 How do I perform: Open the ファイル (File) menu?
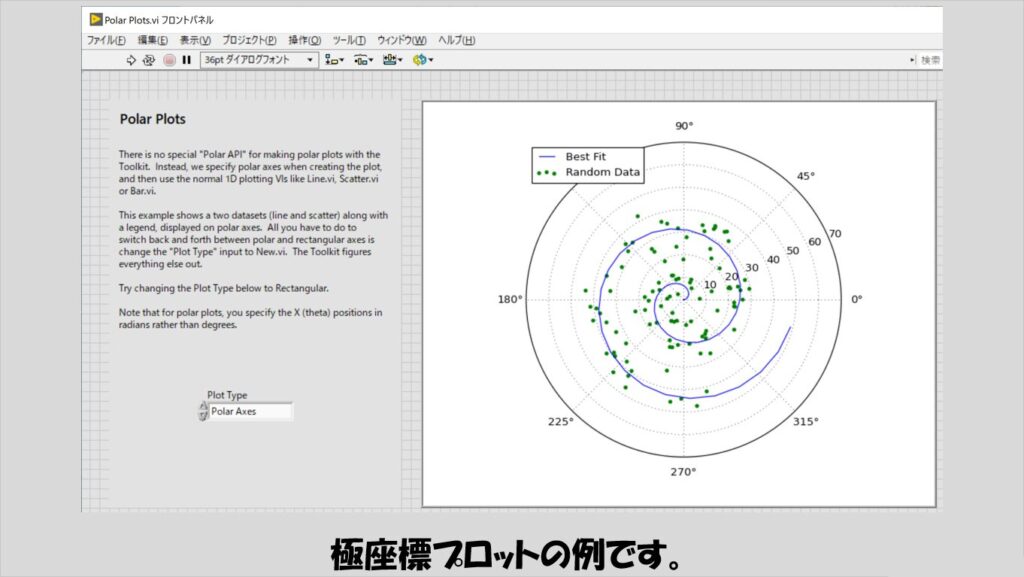[106, 40]
